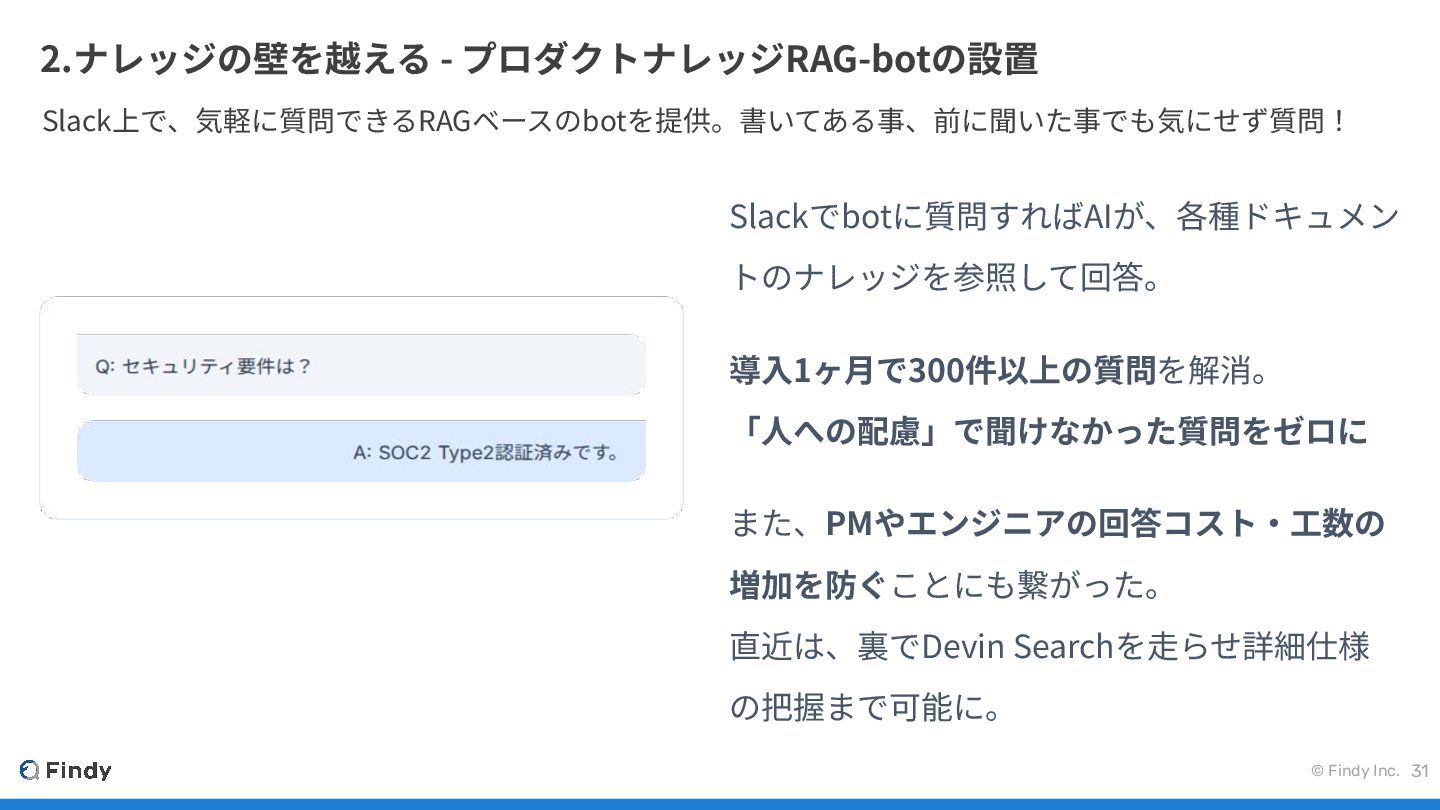Click the Findy logo icon

(29, 770)
